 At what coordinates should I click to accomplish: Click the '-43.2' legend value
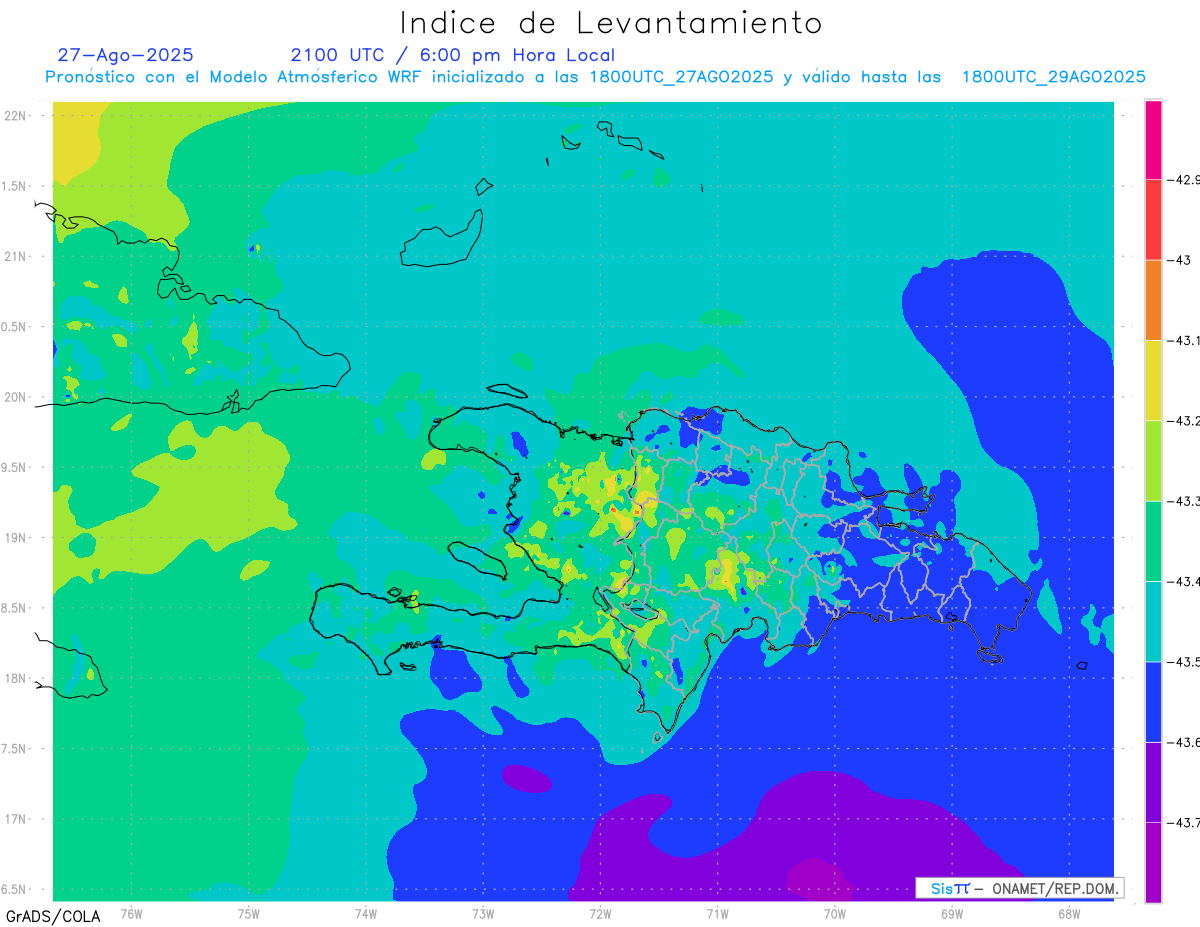coord(1183,421)
